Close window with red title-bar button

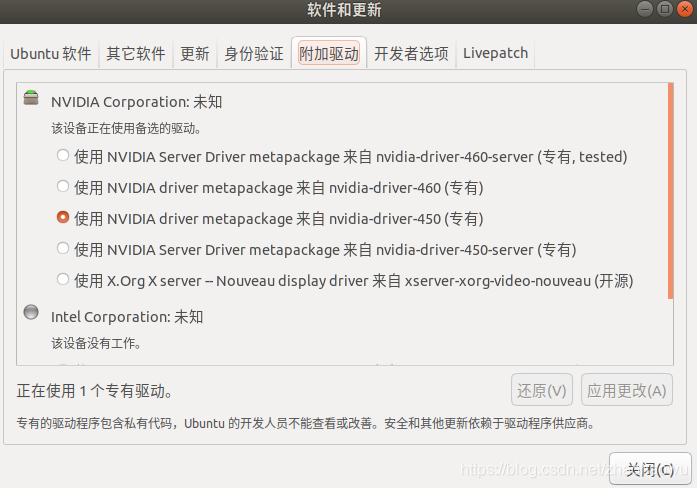685,9
